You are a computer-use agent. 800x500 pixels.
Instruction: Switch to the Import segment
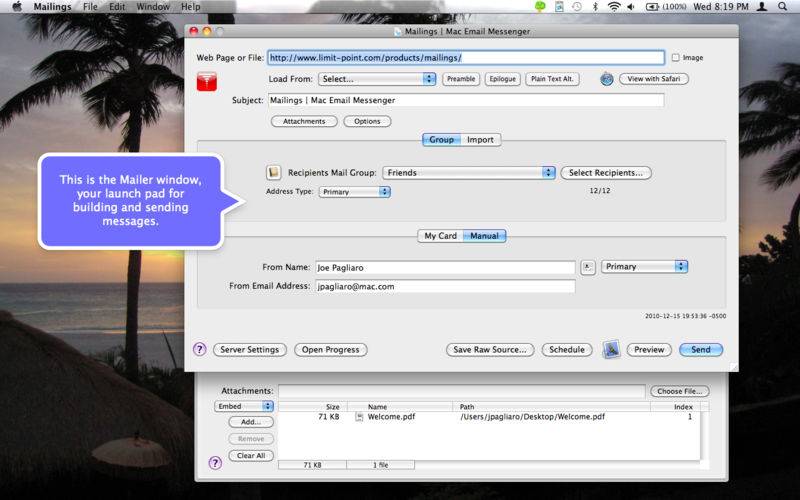[x=480, y=140]
